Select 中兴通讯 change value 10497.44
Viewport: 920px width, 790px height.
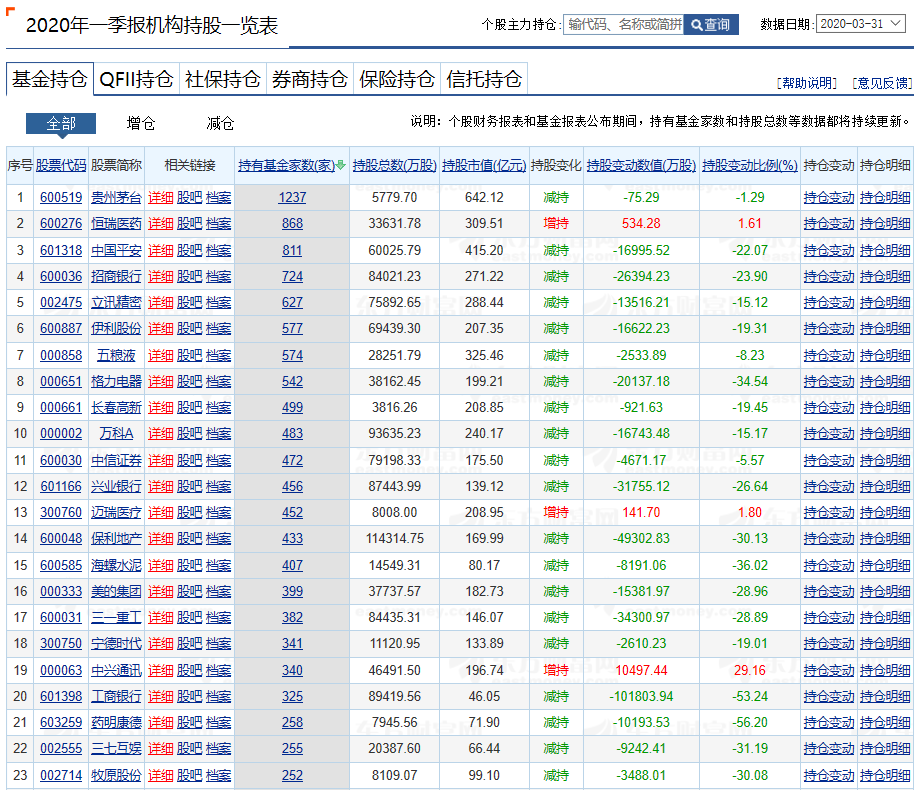641,670
